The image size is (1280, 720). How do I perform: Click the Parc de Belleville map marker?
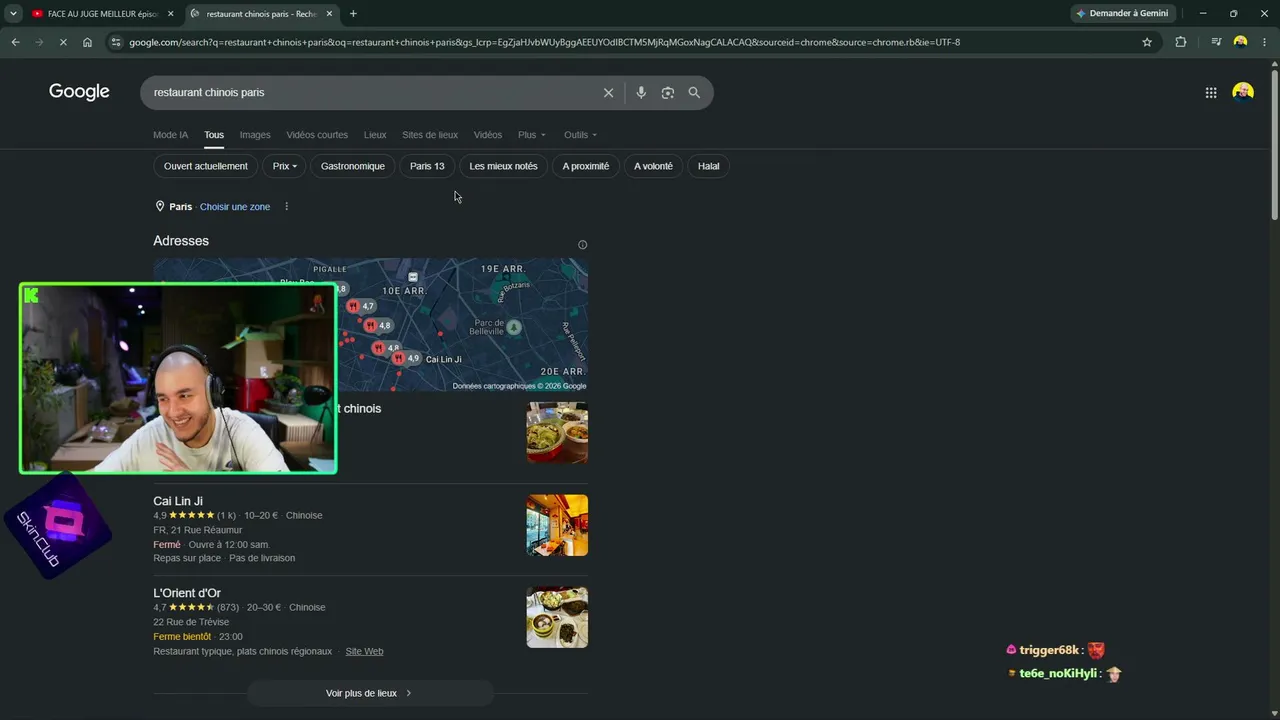tap(513, 327)
